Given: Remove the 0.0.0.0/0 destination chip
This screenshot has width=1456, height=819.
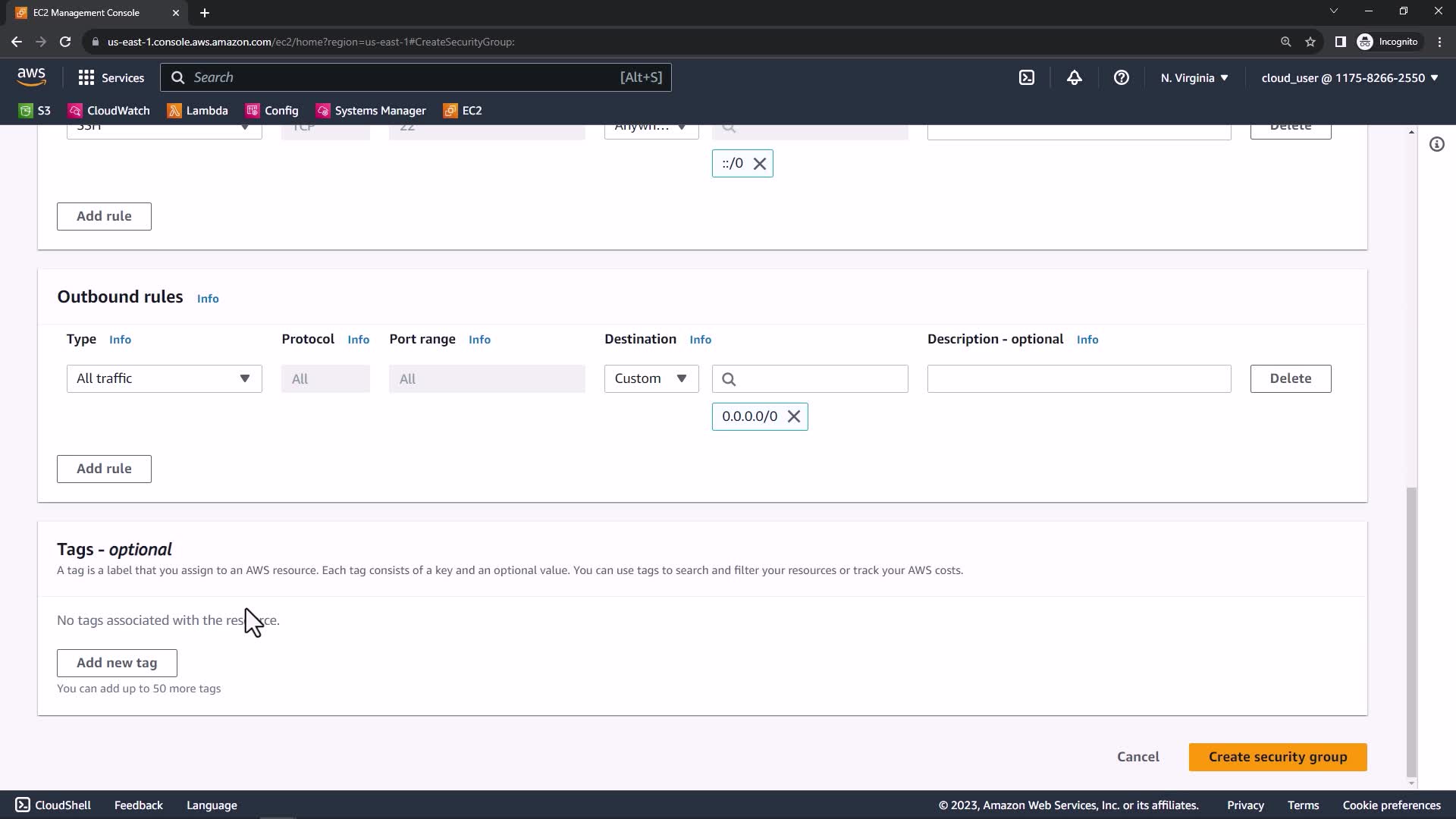Looking at the screenshot, I should click(794, 416).
